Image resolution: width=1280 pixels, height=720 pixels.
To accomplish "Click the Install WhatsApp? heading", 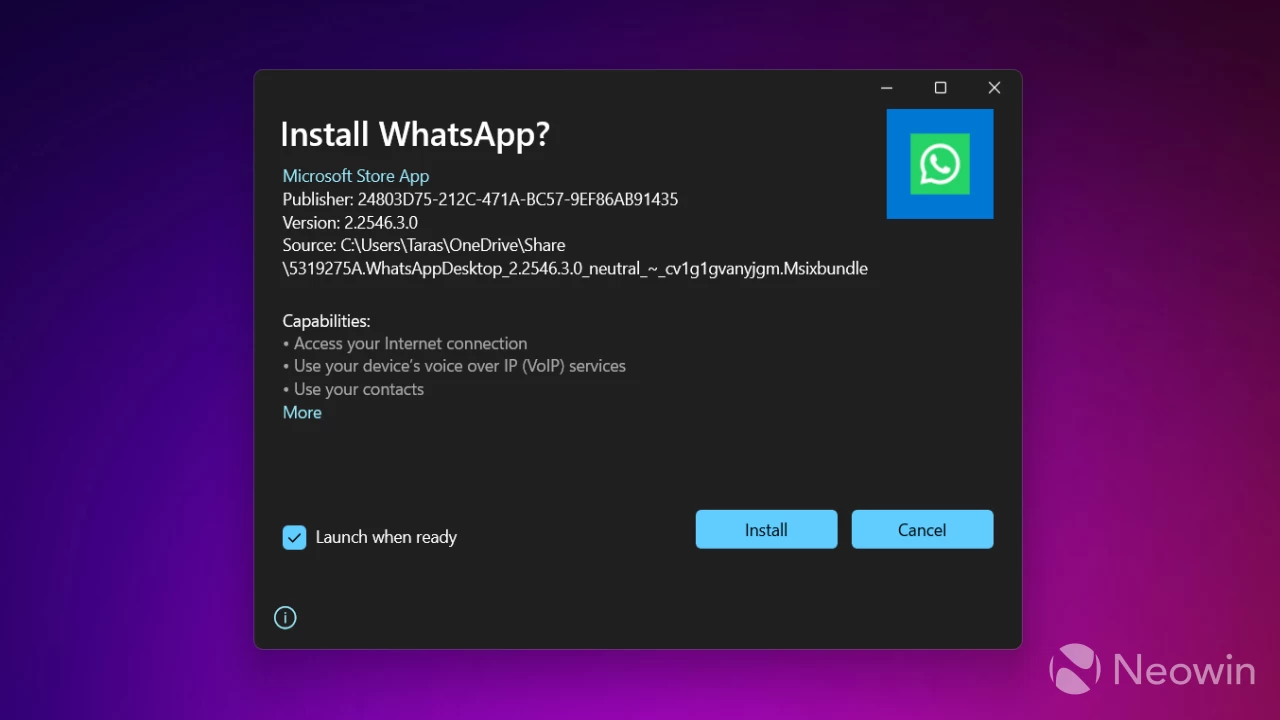I will [415, 134].
